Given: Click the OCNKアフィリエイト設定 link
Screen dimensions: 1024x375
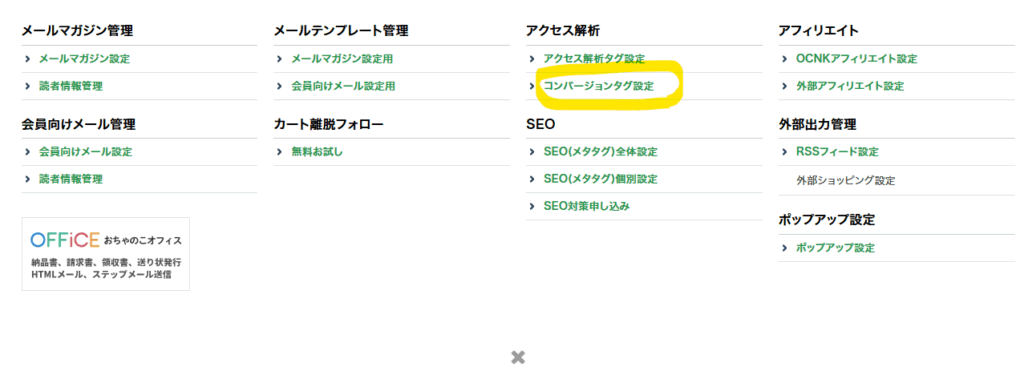Looking at the screenshot, I should click(x=856, y=59).
